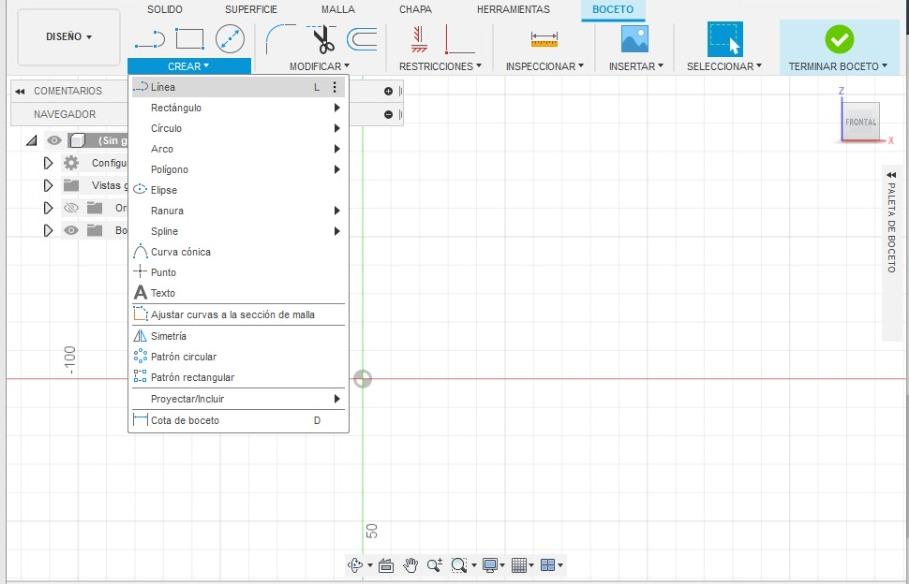Click the green Finish Sketch checkmark
909x584 pixels.
[839, 39]
